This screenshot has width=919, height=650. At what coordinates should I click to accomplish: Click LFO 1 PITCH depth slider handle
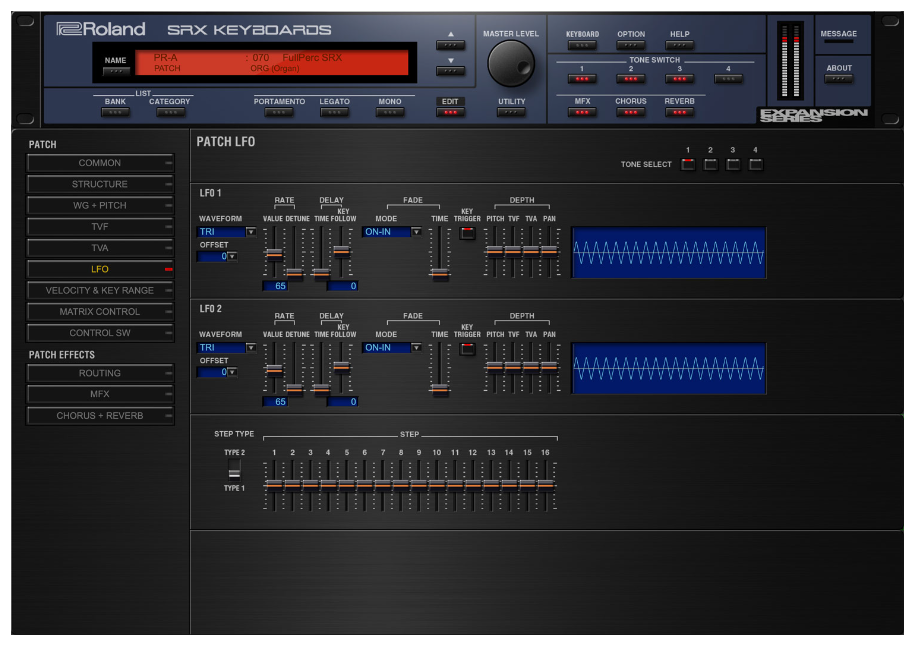point(495,251)
